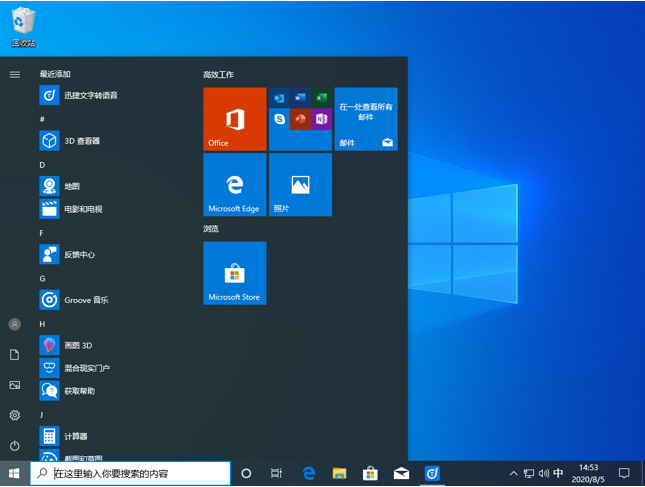Open 3D 查看器 from the app list
The width and height of the screenshot is (645, 487).
point(81,141)
